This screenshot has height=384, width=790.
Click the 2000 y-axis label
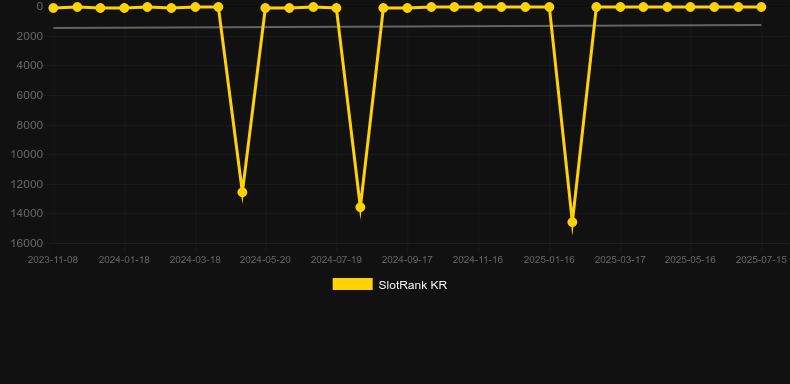[30, 36]
